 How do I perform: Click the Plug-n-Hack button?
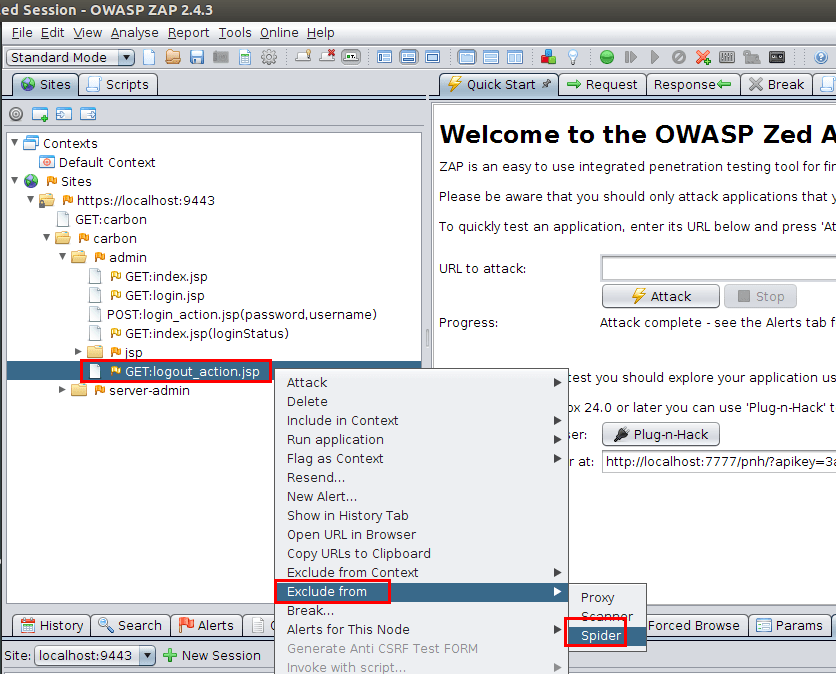point(660,434)
